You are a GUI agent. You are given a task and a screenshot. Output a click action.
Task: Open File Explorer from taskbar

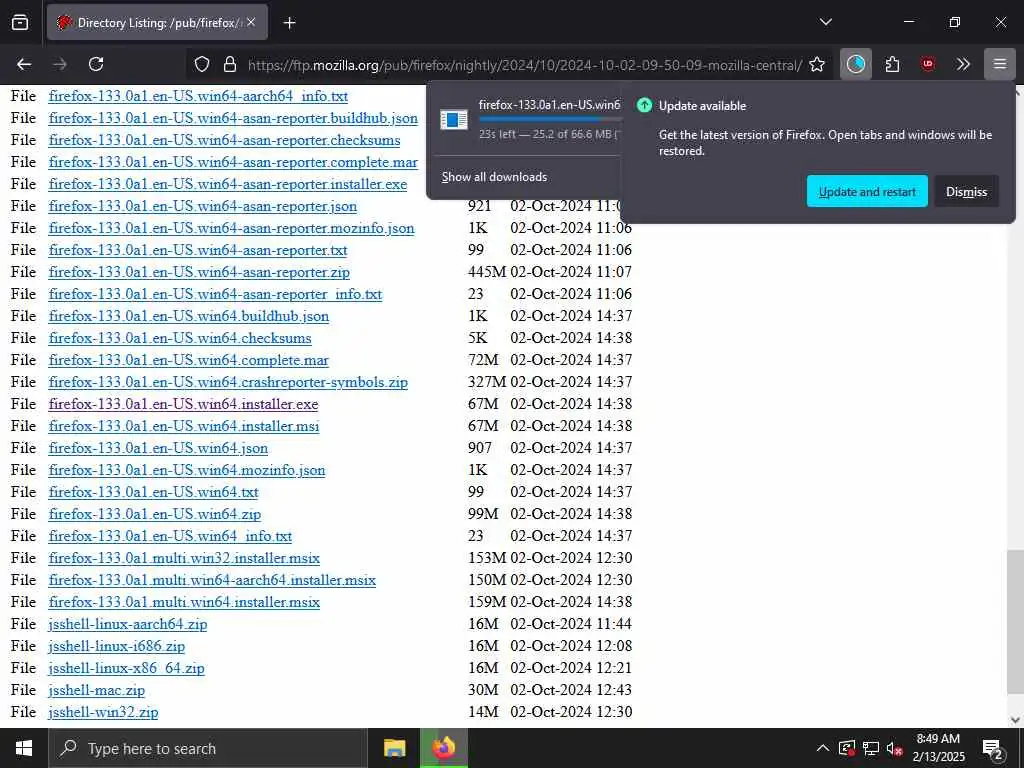(394, 748)
